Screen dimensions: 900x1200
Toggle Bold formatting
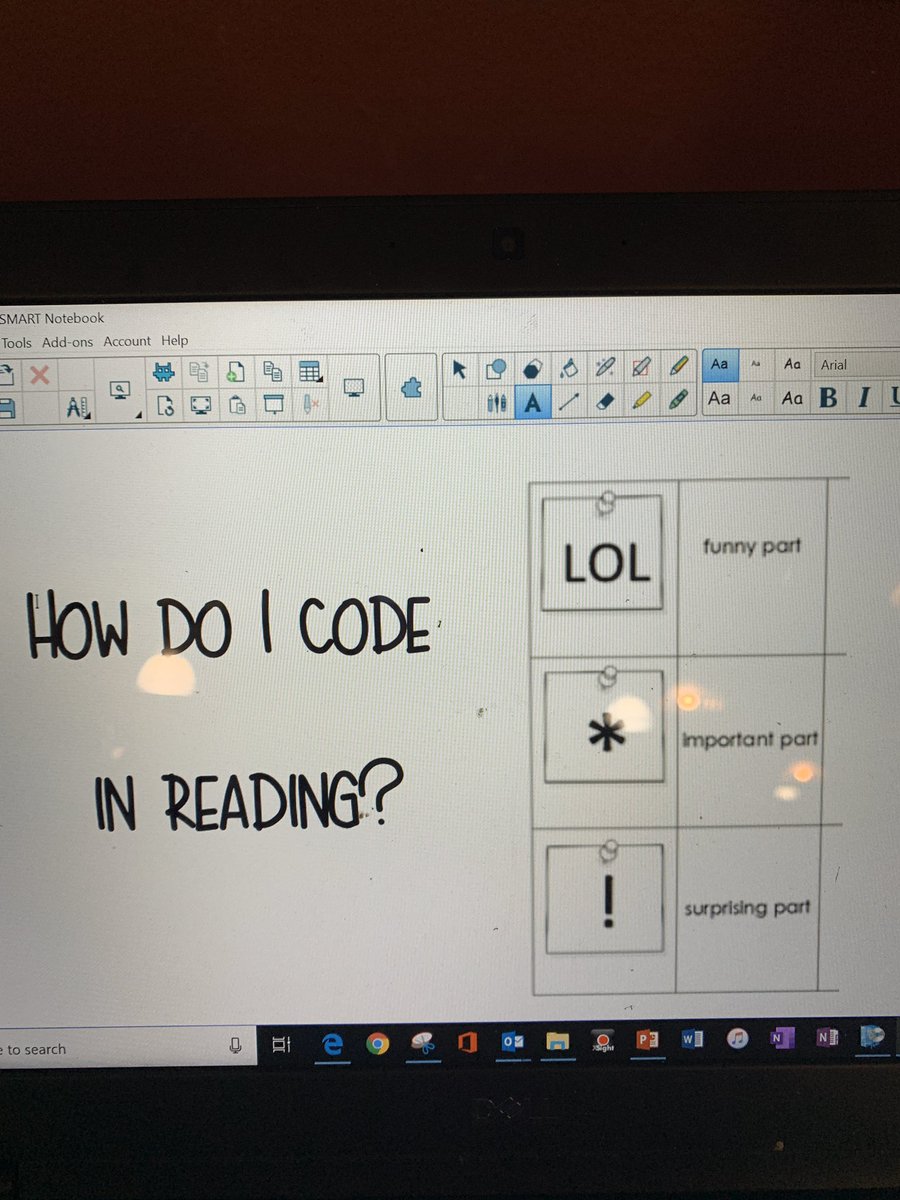pos(828,397)
